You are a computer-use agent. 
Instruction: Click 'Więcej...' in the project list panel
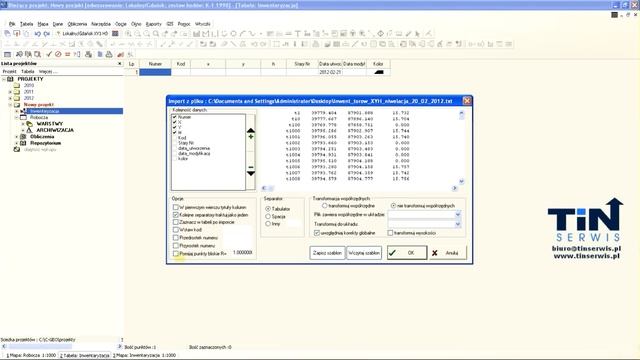tap(48, 71)
